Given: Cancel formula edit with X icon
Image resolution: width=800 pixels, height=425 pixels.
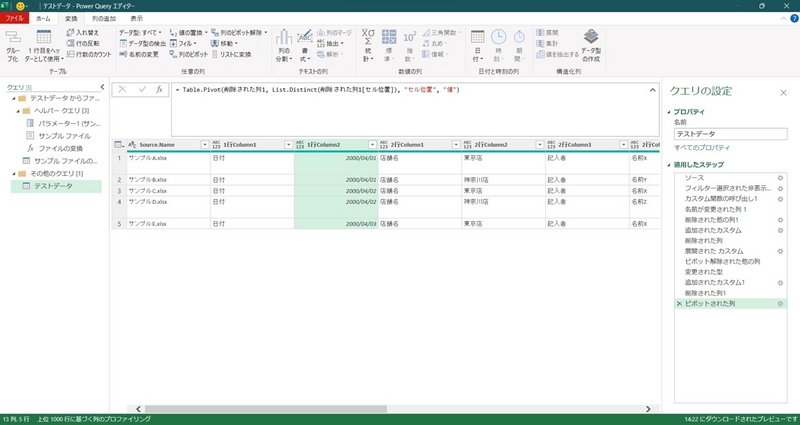Looking at the screenshot, I should tap(122, 89).
